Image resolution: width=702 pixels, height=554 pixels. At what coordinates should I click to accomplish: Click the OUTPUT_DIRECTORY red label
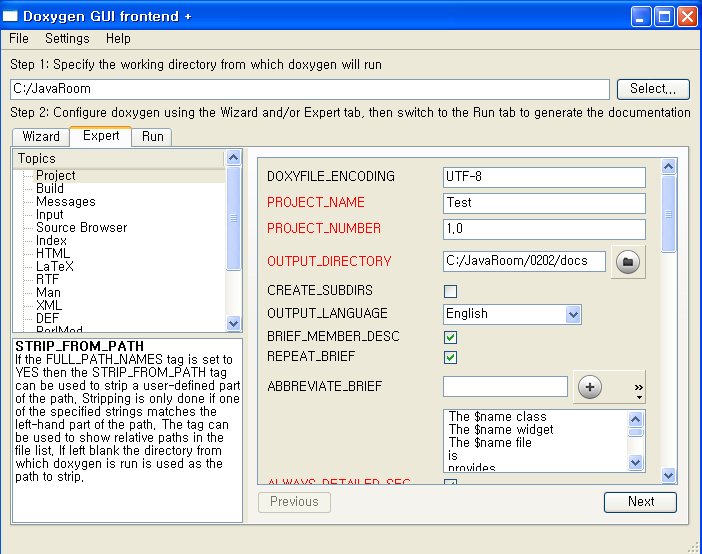[329, 261]
